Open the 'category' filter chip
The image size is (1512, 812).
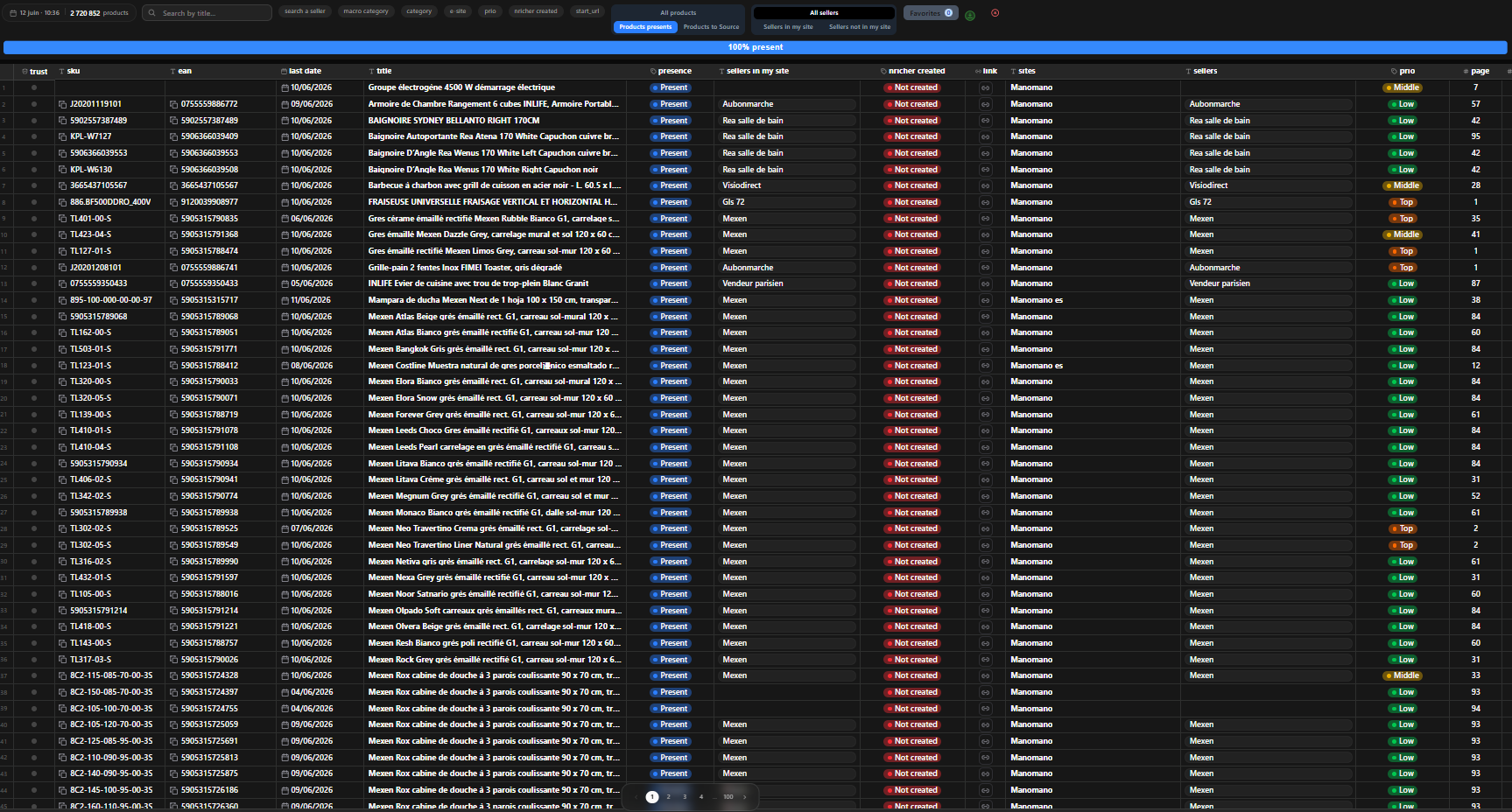(x=419, y=11)
